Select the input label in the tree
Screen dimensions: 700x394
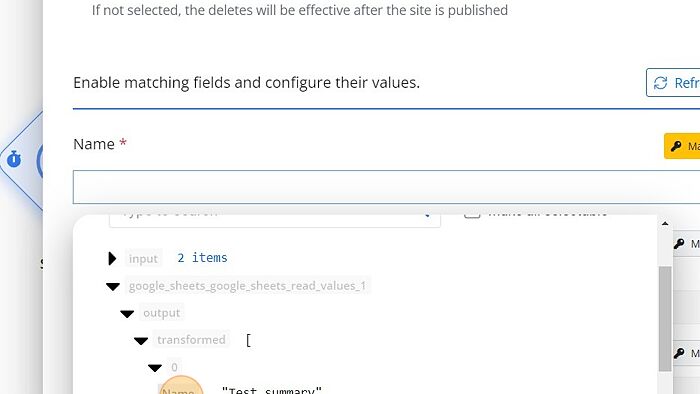[143, 259]
